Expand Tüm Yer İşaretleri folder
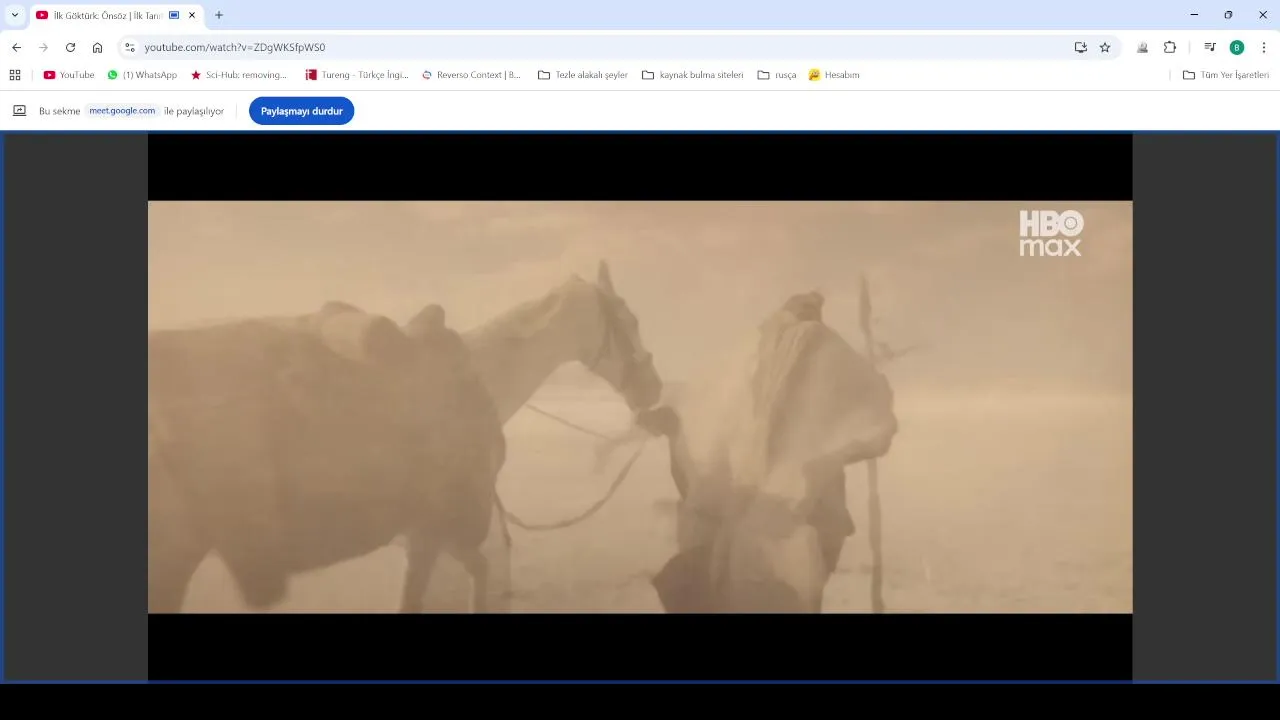 [x=1226, y=75]
